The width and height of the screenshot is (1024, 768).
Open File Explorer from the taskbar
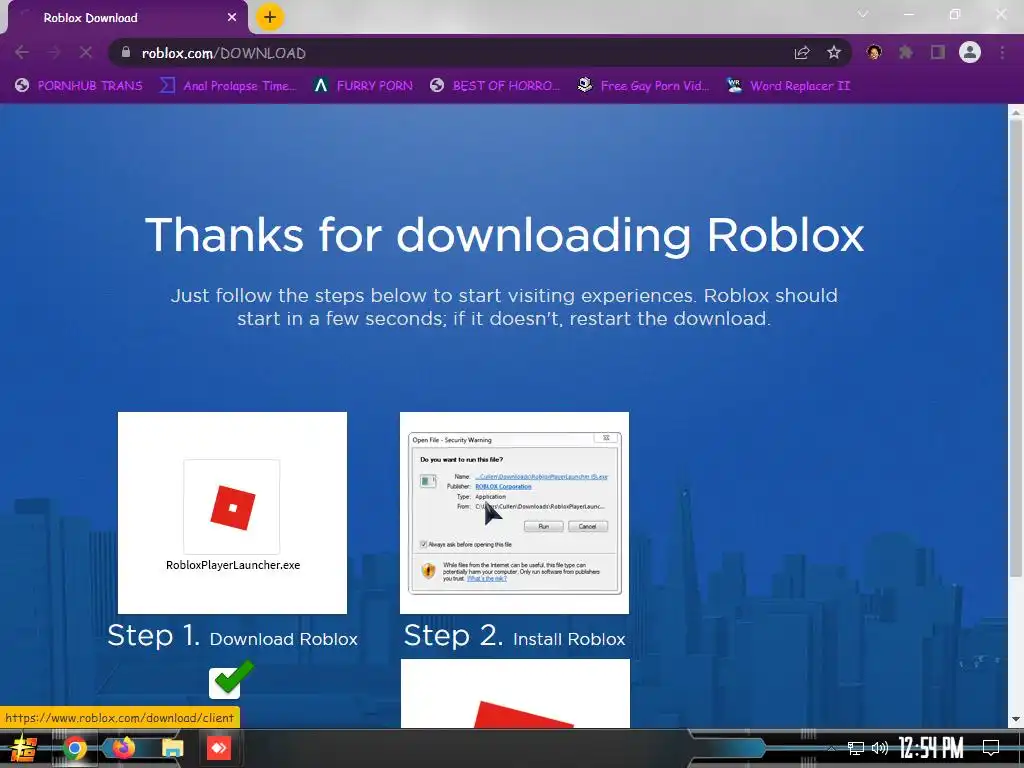pos(172,748)
